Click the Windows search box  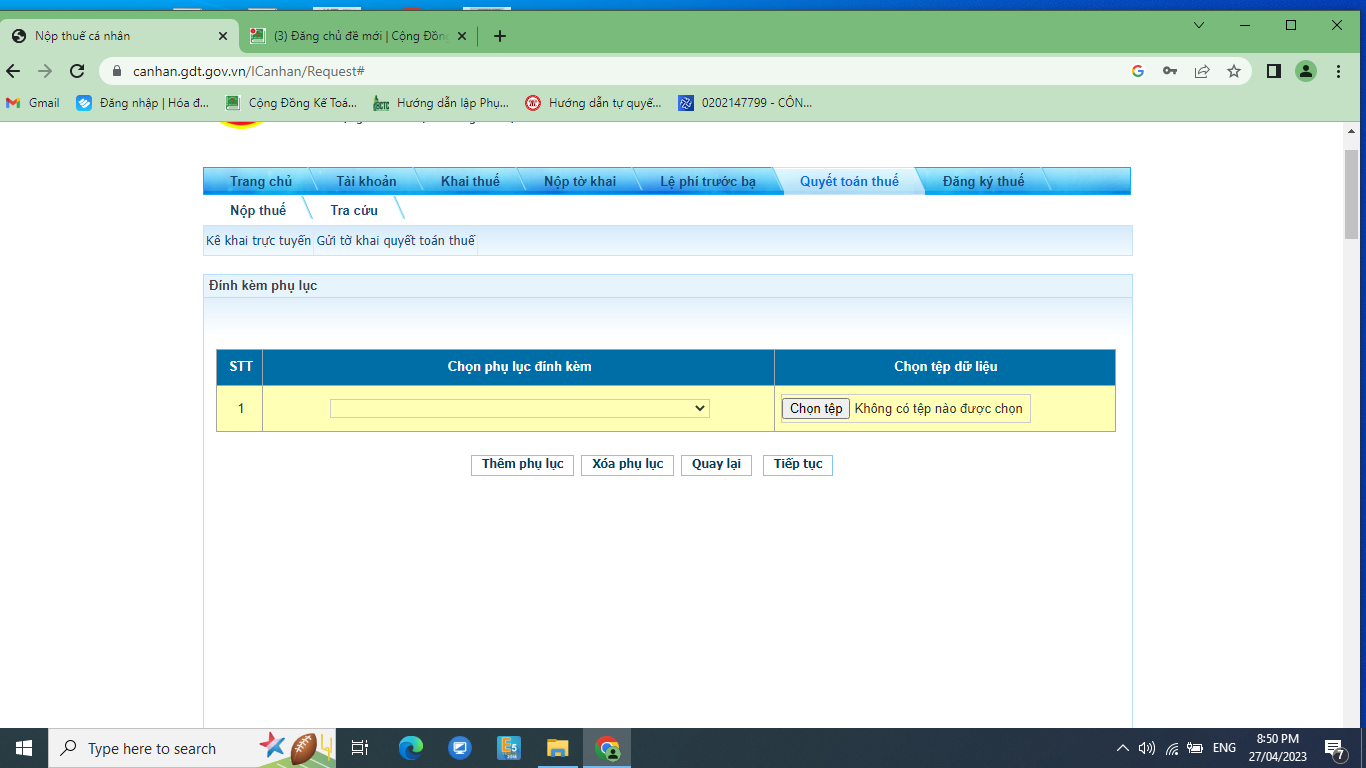(150, 748)
